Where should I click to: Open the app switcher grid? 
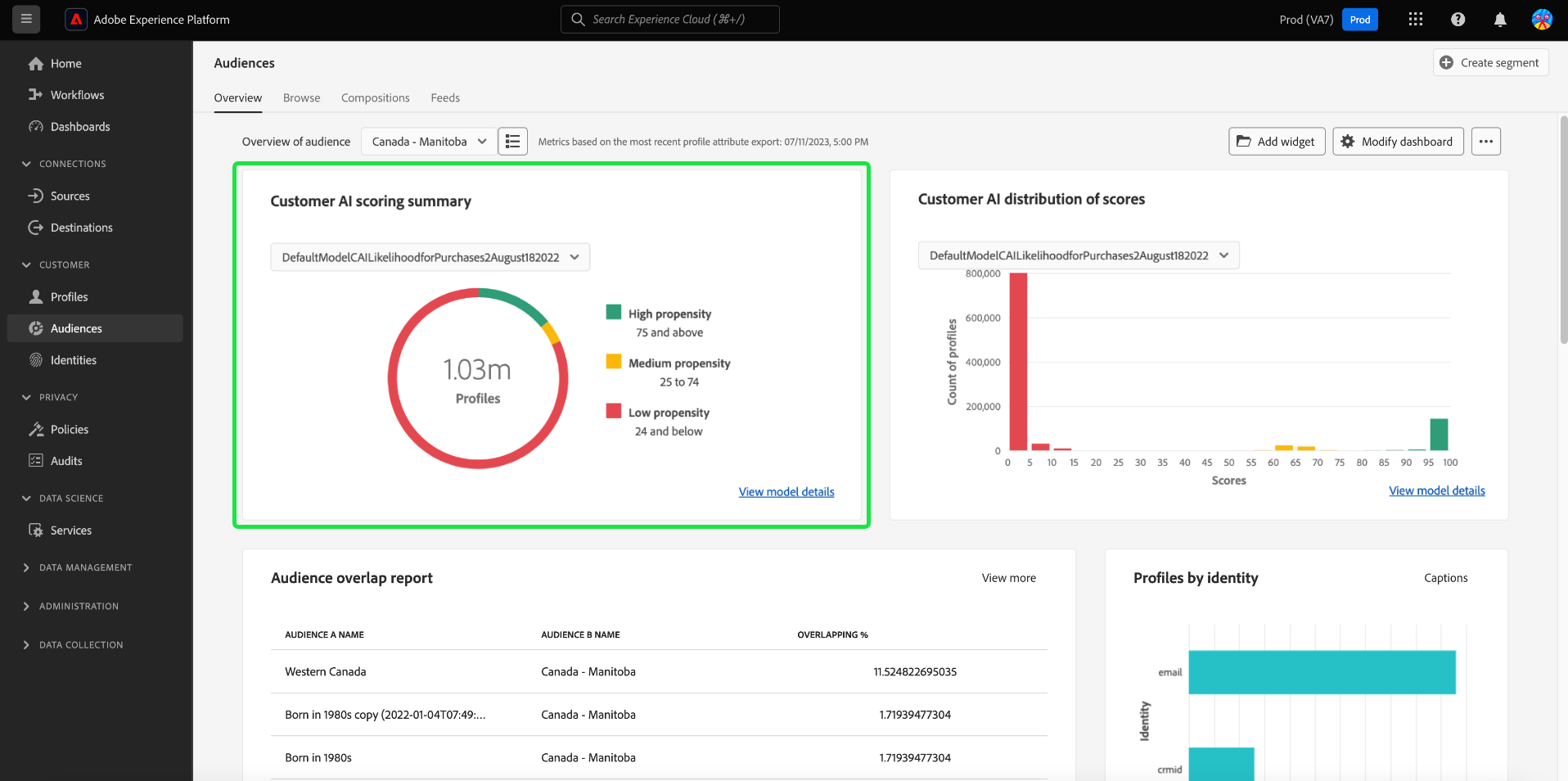(x=1416, y=19)
